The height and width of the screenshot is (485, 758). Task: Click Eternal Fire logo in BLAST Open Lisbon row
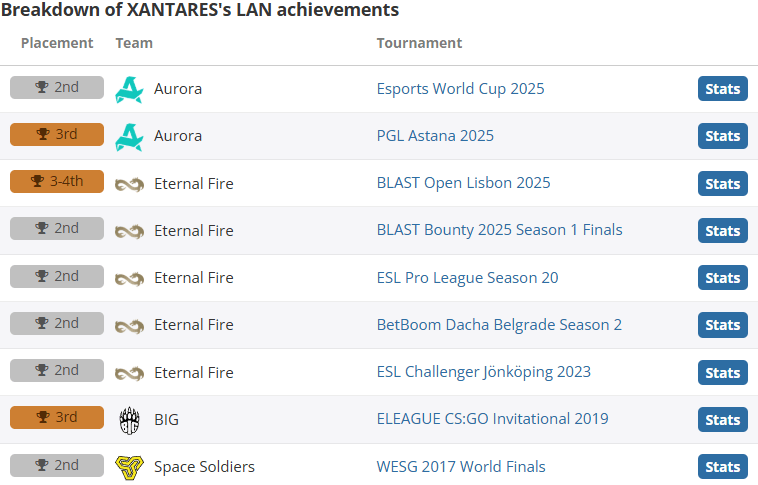coord(129,184)
